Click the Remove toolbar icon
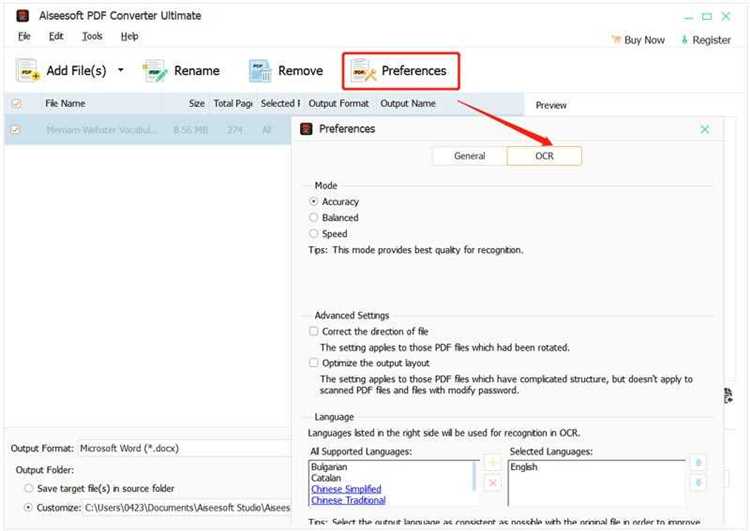Image resolution: width=750 pixels, height=531 pixels. [x=260, y=71]
